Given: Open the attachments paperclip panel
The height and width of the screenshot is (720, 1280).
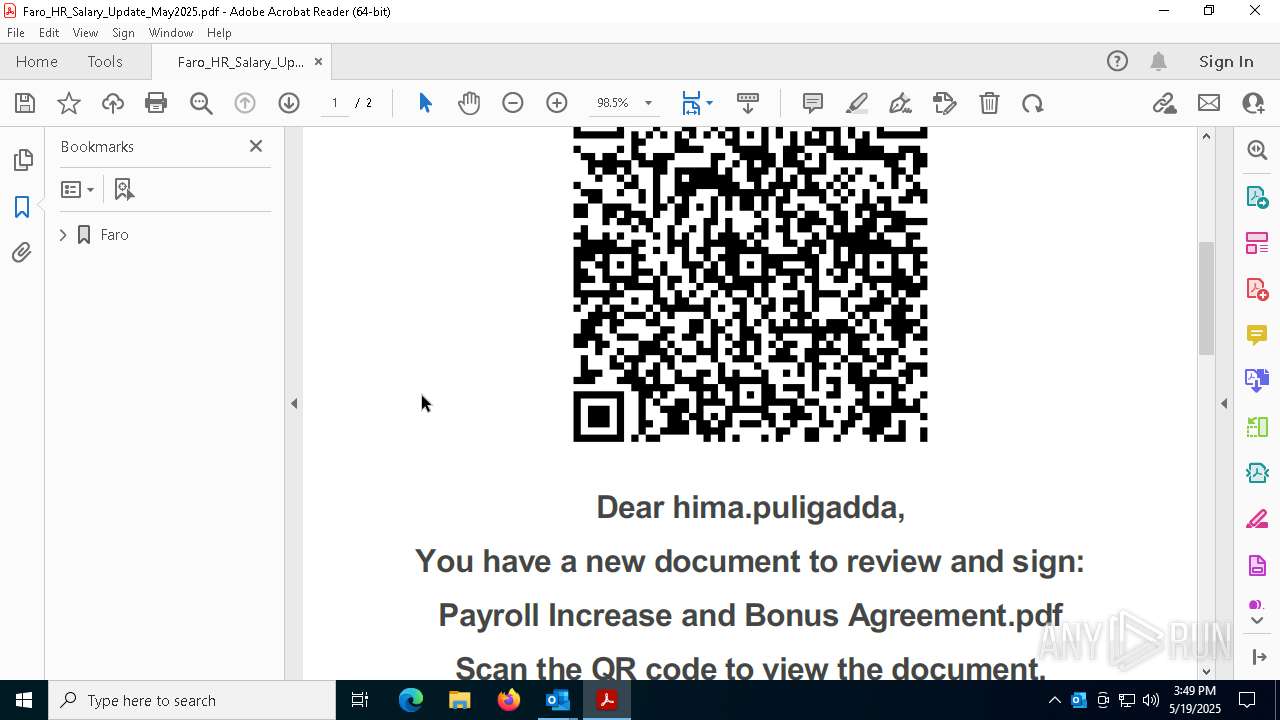Looking at the screenshot, I should 22,253.
